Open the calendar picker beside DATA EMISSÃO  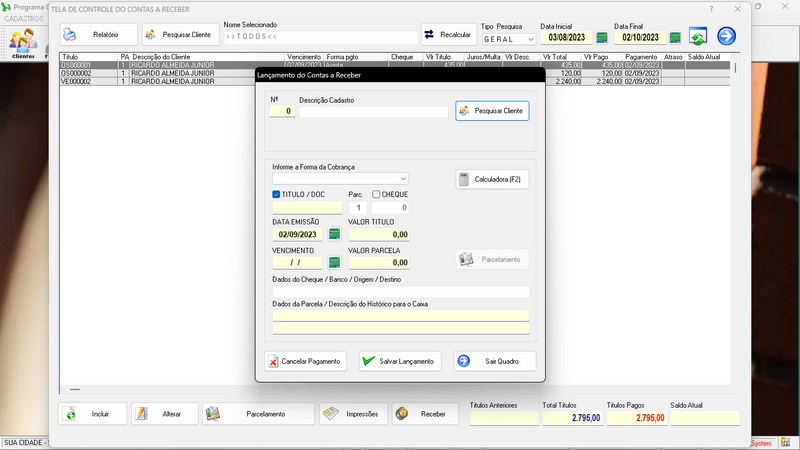pyautogui.click(x=334, y=234)
